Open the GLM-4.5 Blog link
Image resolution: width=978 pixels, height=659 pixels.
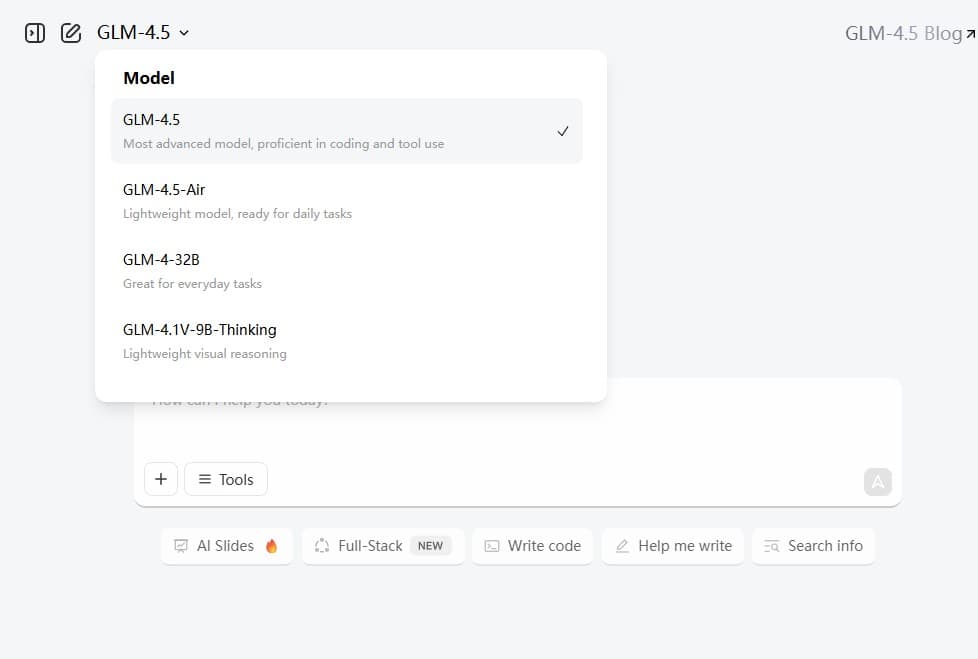tap(910, 33)
